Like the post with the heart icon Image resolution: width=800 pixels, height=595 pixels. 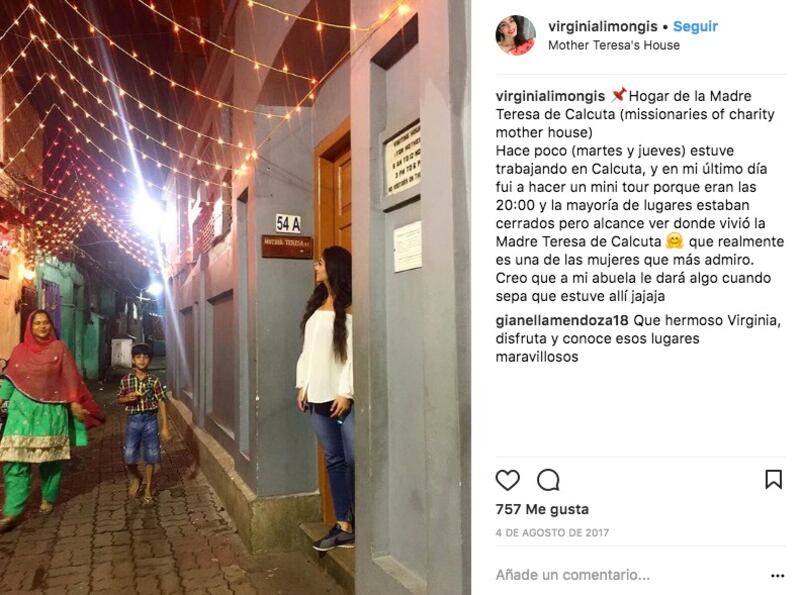[x=507, y=480]
